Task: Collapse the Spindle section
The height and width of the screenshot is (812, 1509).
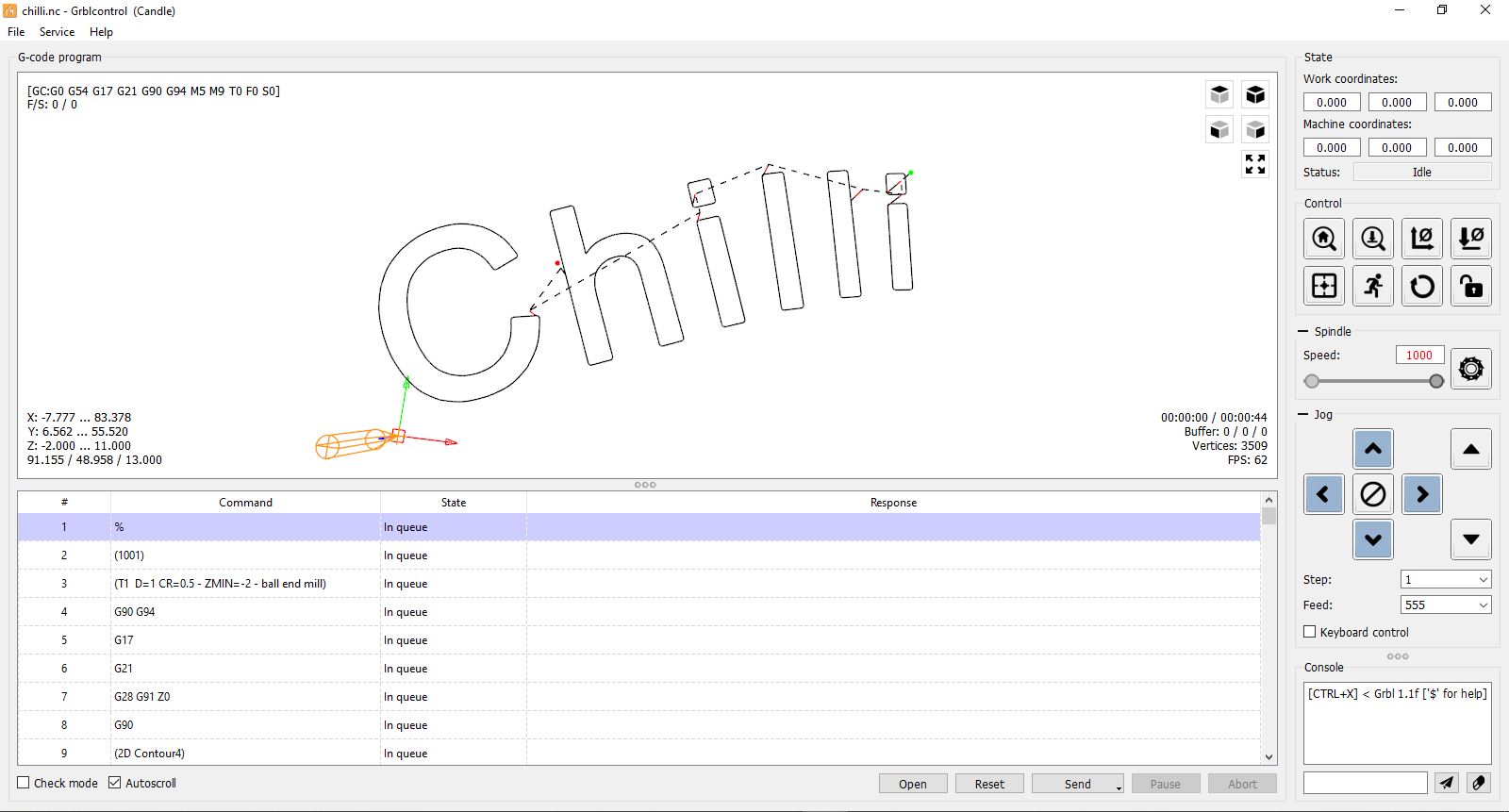Action: click(1303, 332)
